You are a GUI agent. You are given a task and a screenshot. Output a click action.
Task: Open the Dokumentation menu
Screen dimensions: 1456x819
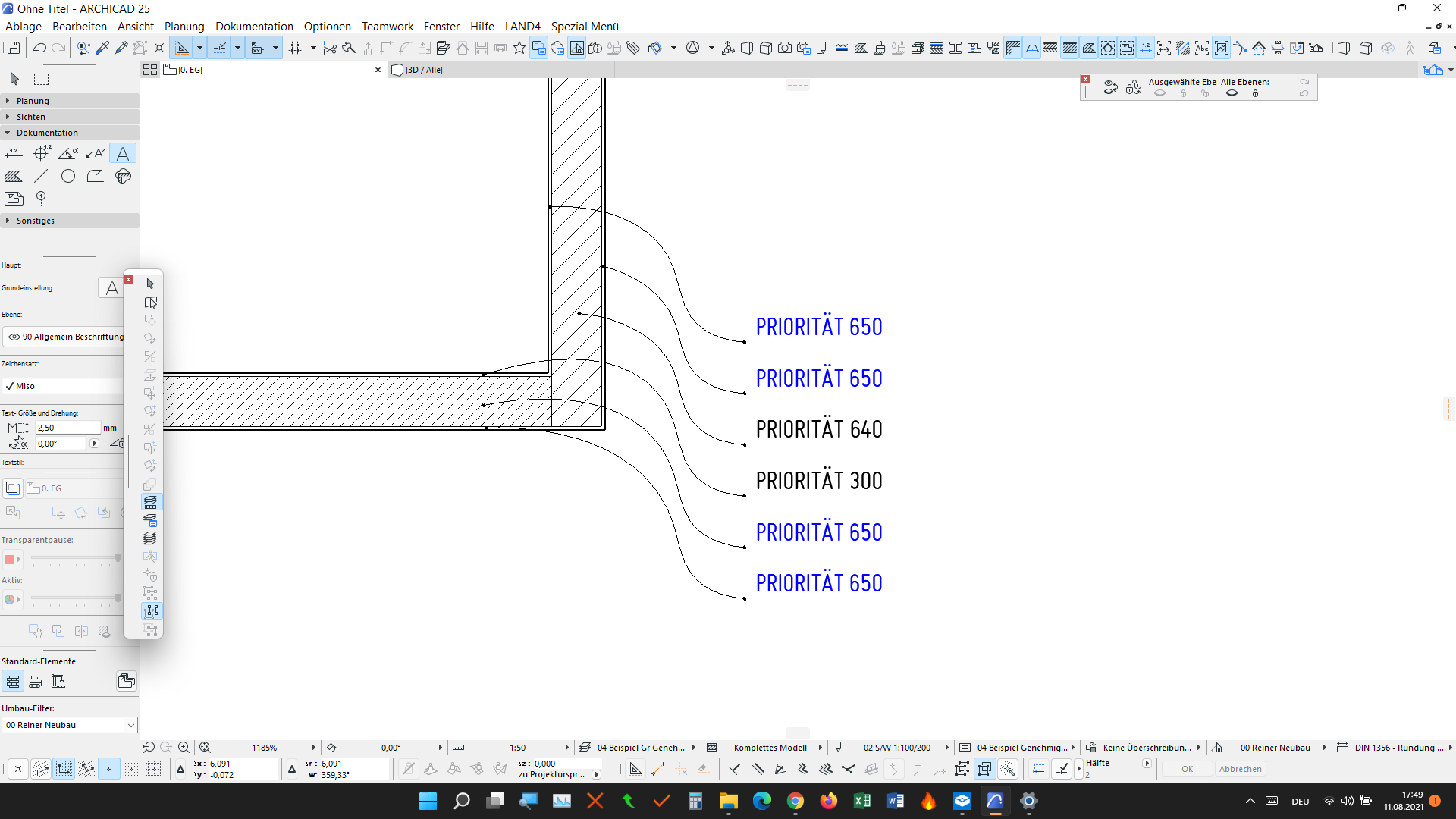click(x=254, y=27)
